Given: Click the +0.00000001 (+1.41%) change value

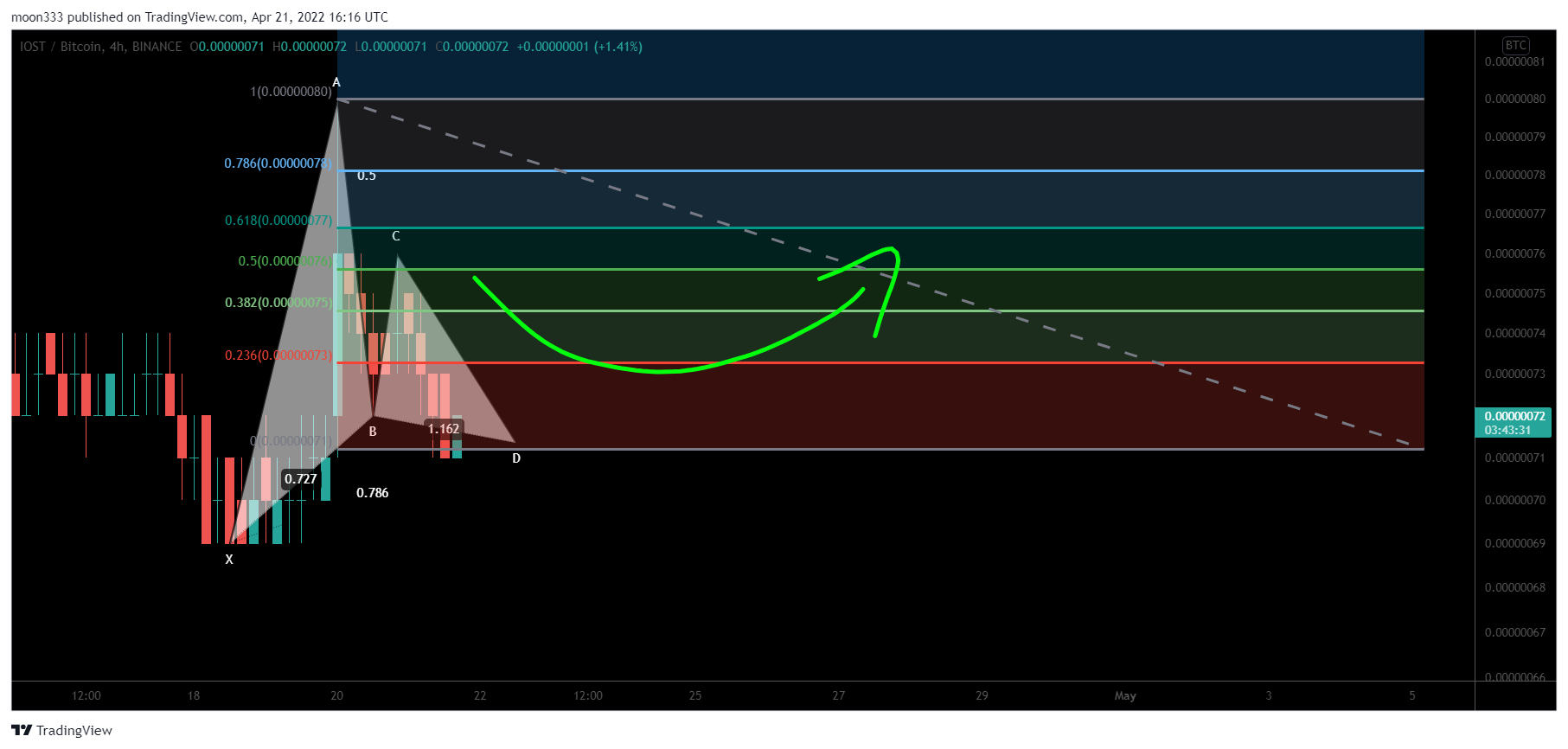Looking at the screenshot, I should (x=579, y=47).
